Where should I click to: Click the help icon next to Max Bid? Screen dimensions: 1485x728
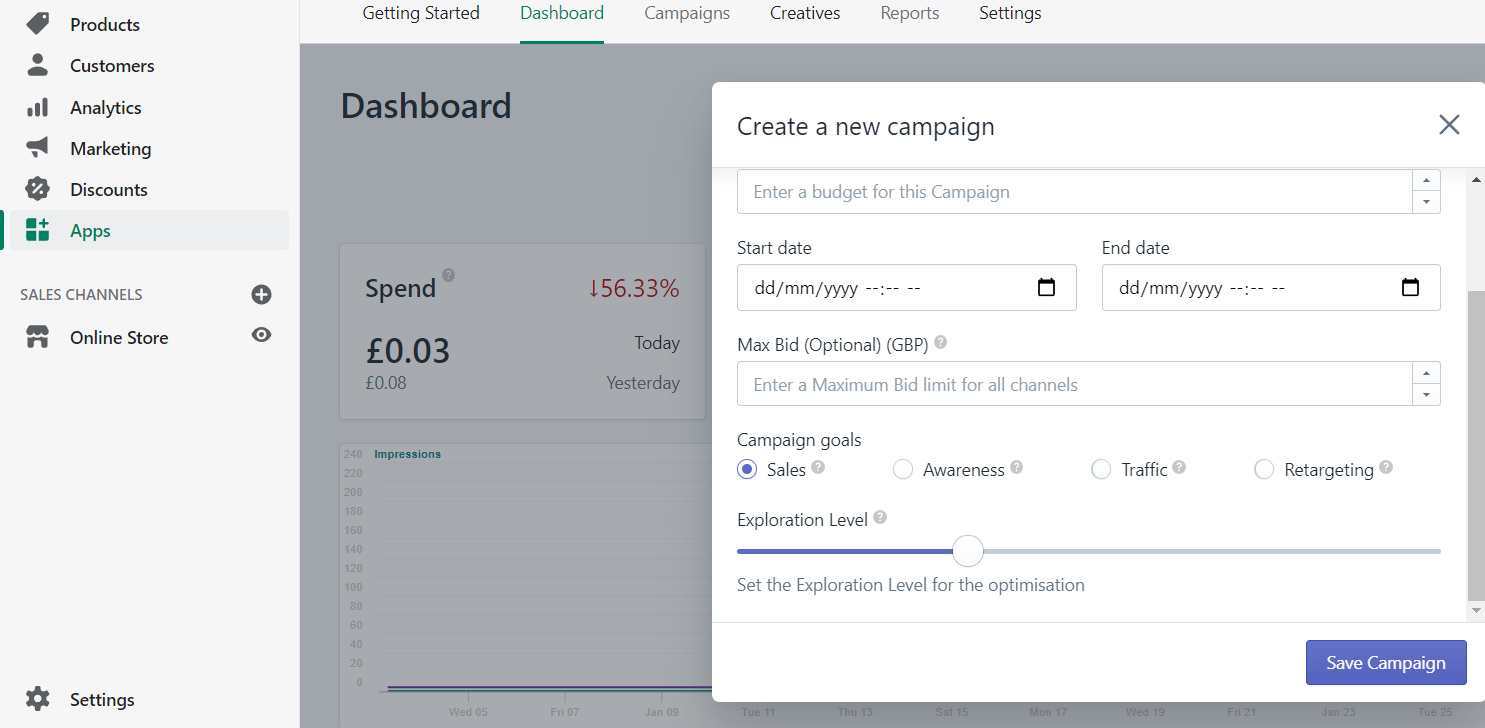[x=939, y=342]
